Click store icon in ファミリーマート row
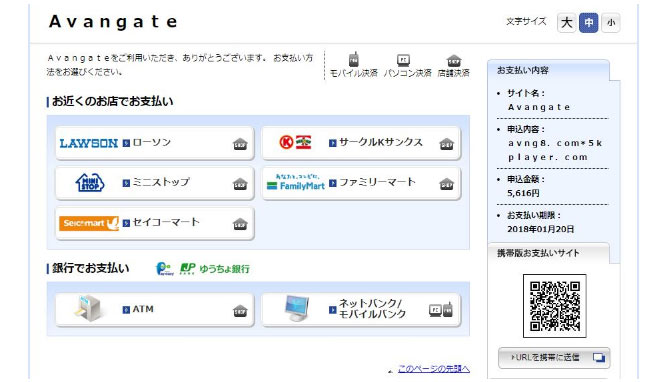The width and height of the screenshot is (671, 382). (446, 184)
